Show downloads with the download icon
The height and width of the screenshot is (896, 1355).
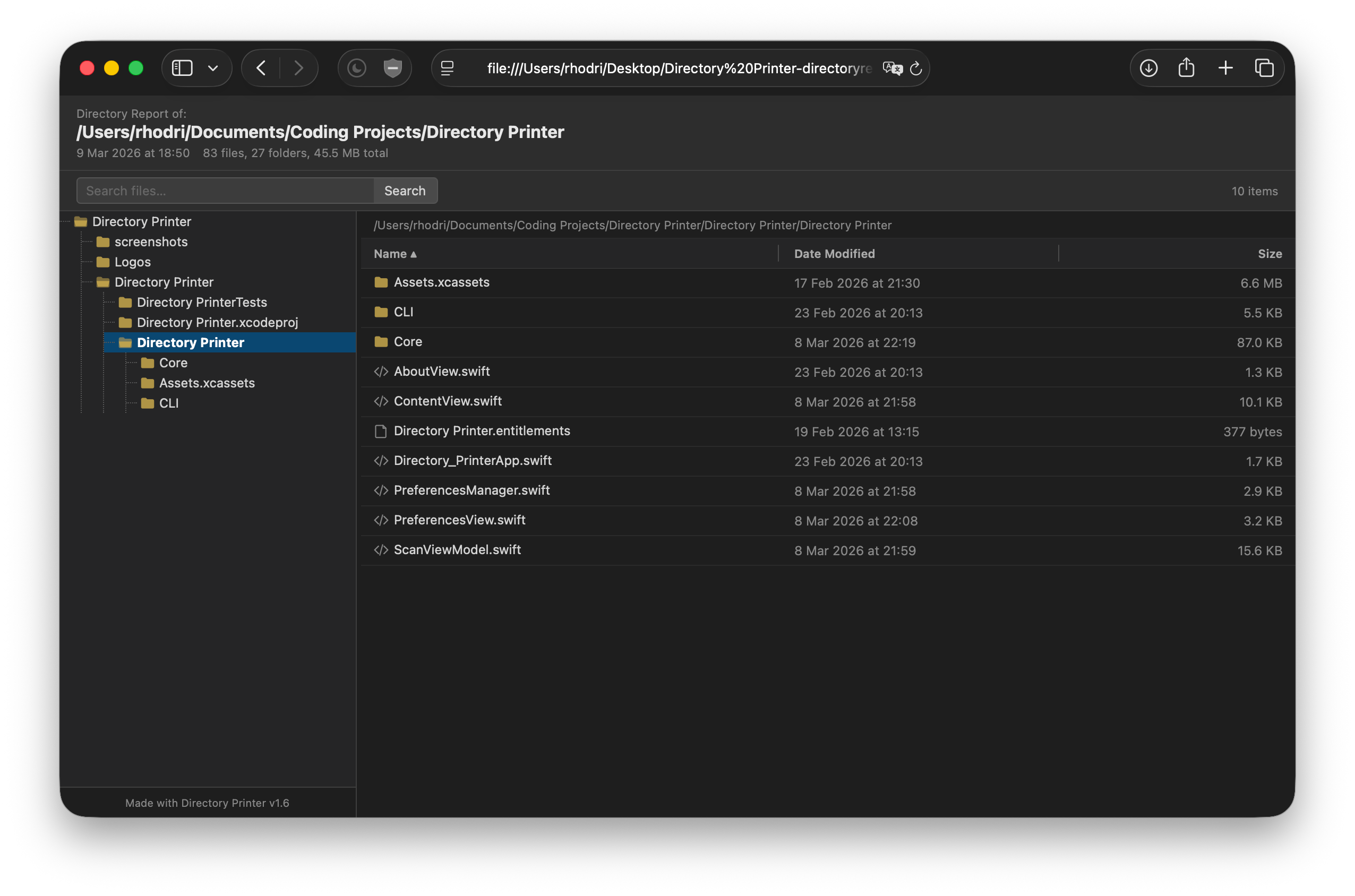coord(1148,68)
